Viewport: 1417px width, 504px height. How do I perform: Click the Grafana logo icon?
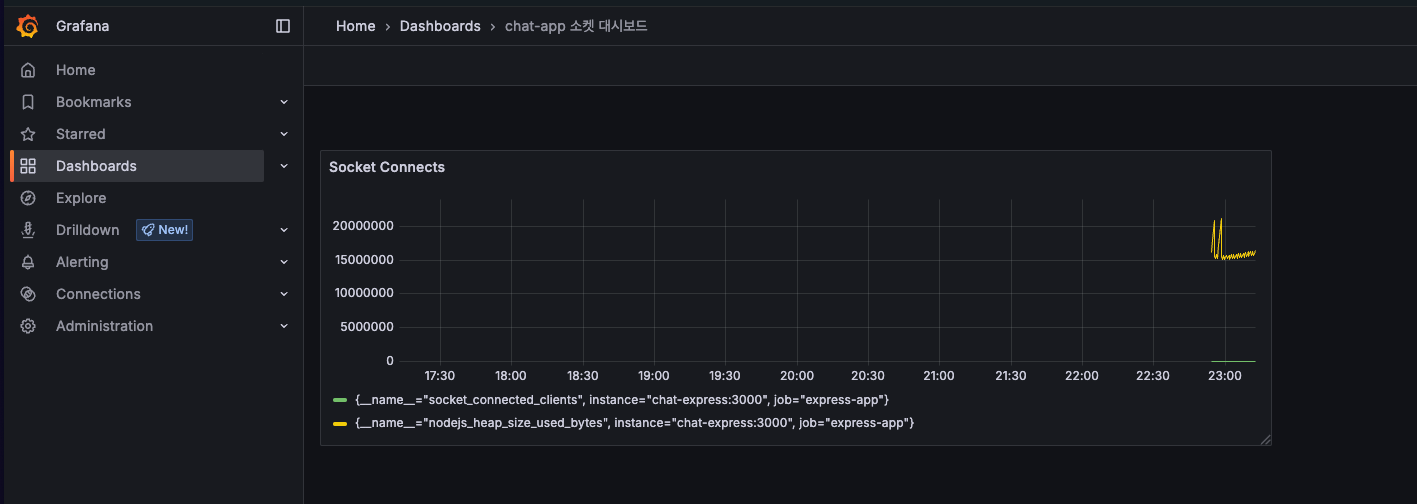click(x=28, y=26)
